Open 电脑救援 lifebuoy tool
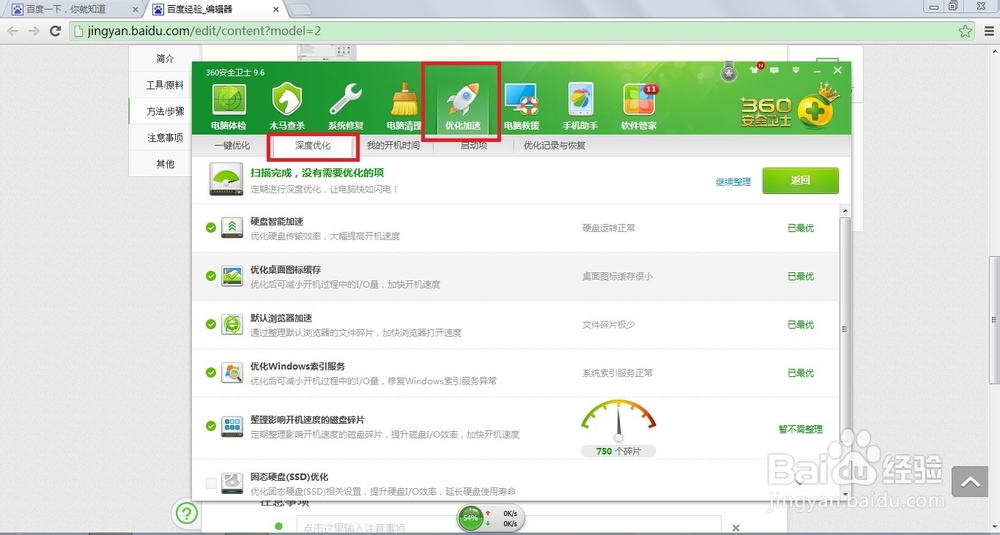Image resolution: width=1000 pixels, height=535 pixels. (x=521, y=106)
